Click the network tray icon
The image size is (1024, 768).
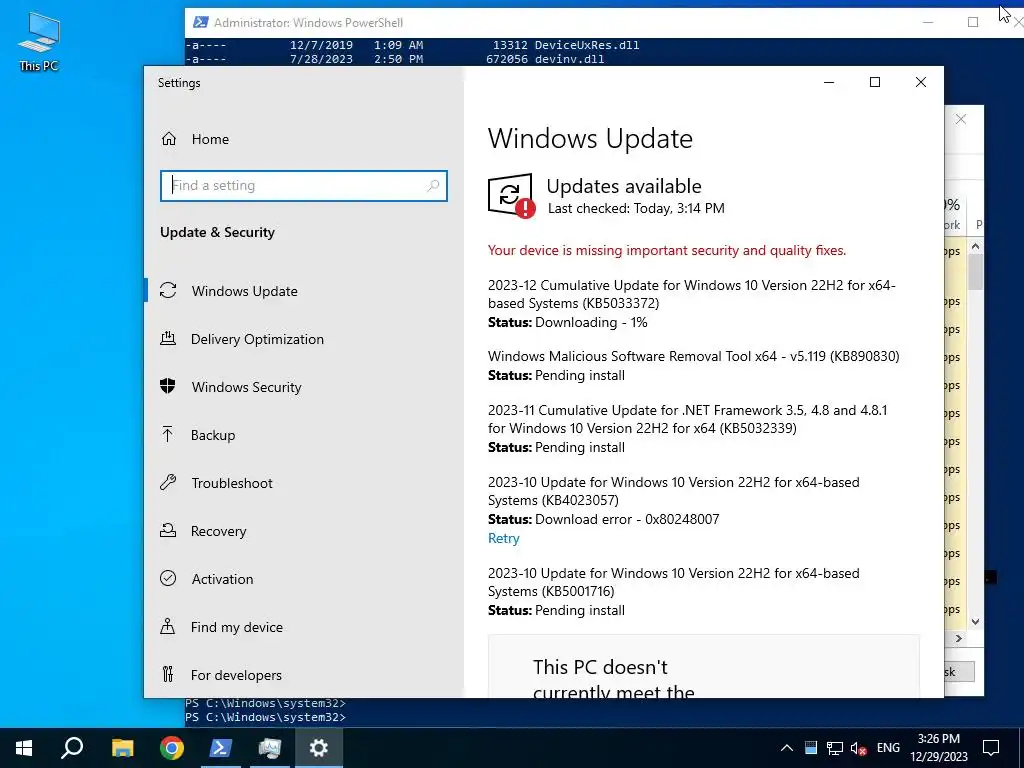point(835,748)
